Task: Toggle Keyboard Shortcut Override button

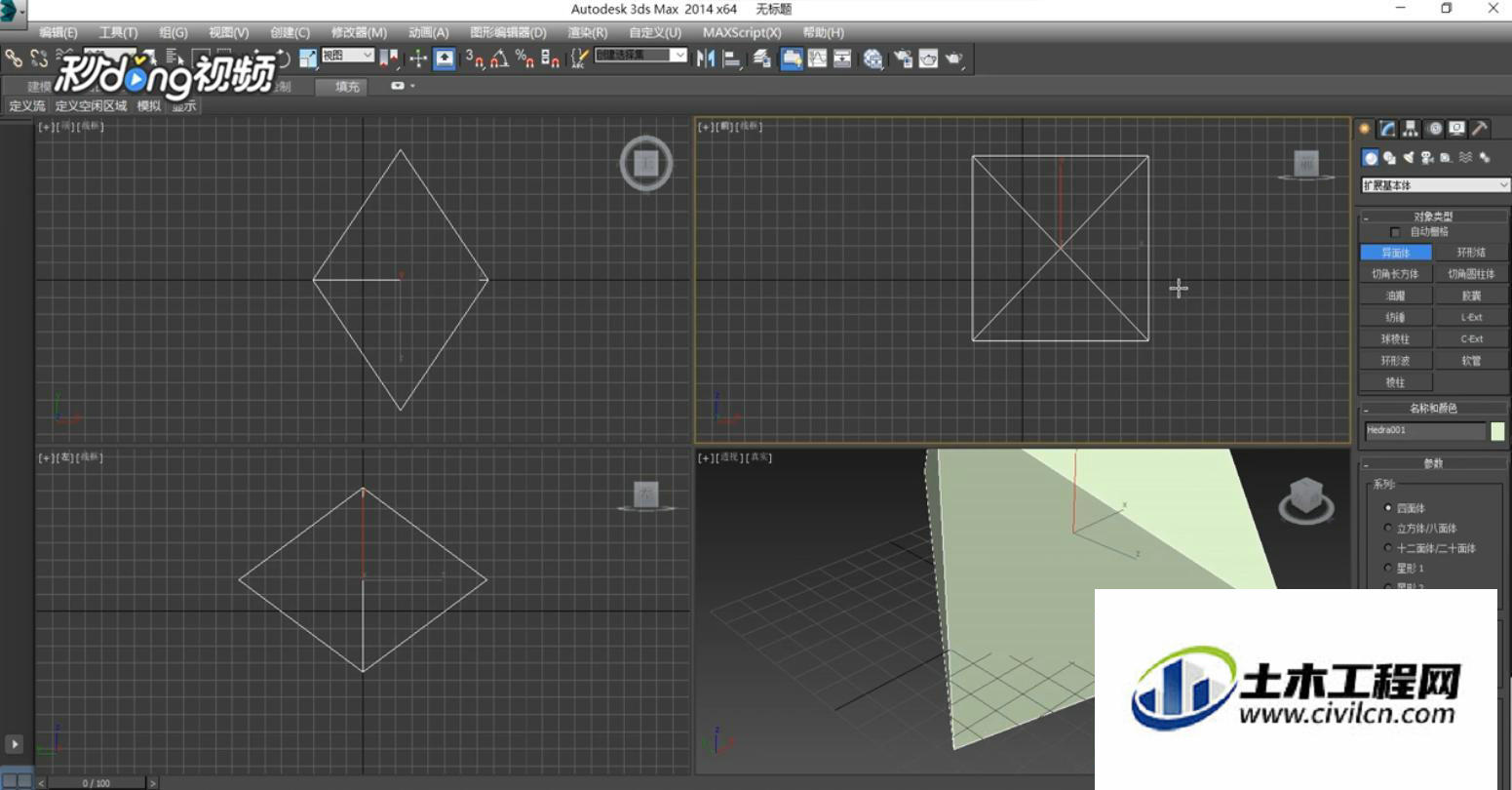Action: point(444,59)
